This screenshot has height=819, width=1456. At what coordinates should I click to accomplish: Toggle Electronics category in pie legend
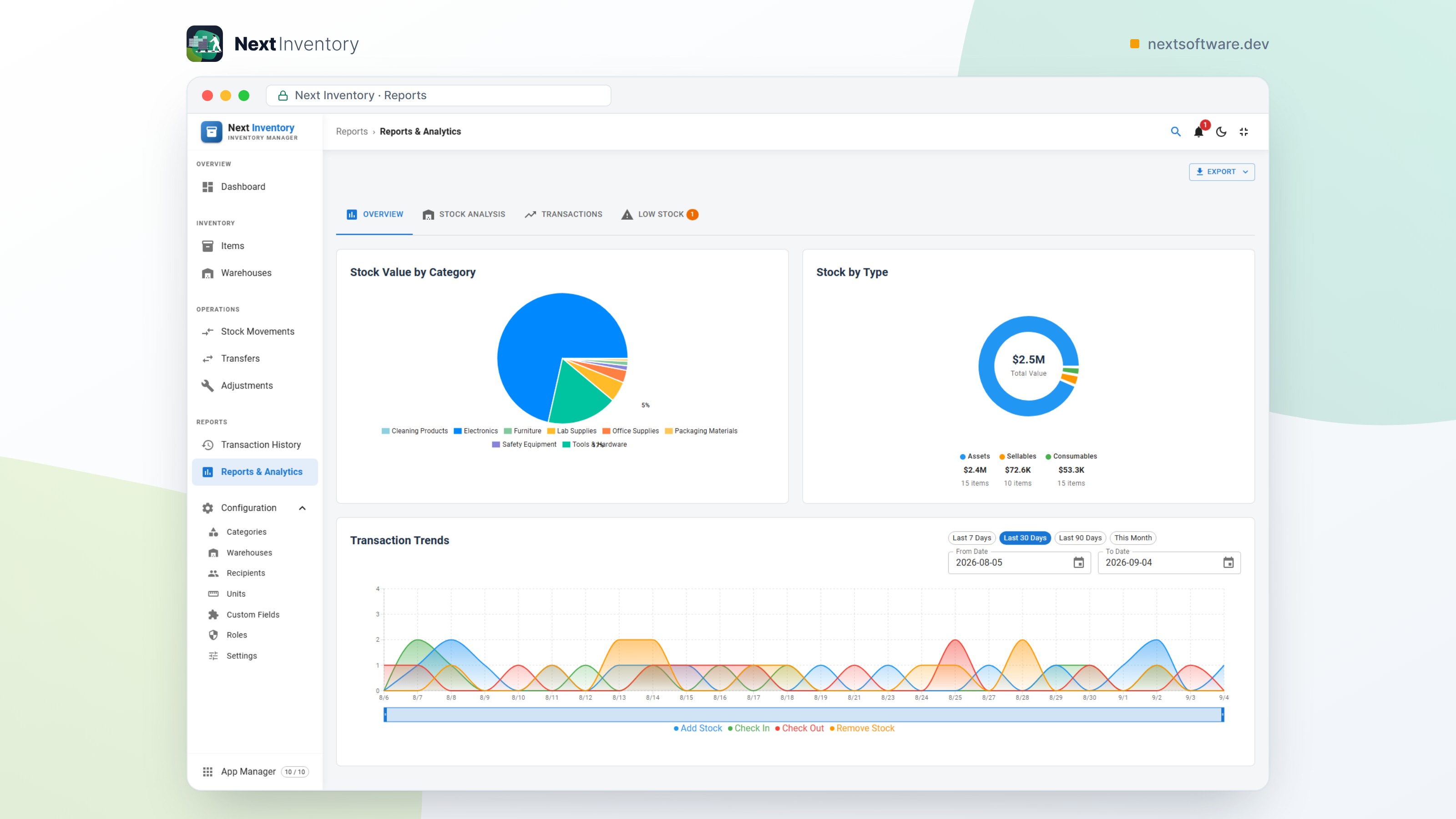475,431
